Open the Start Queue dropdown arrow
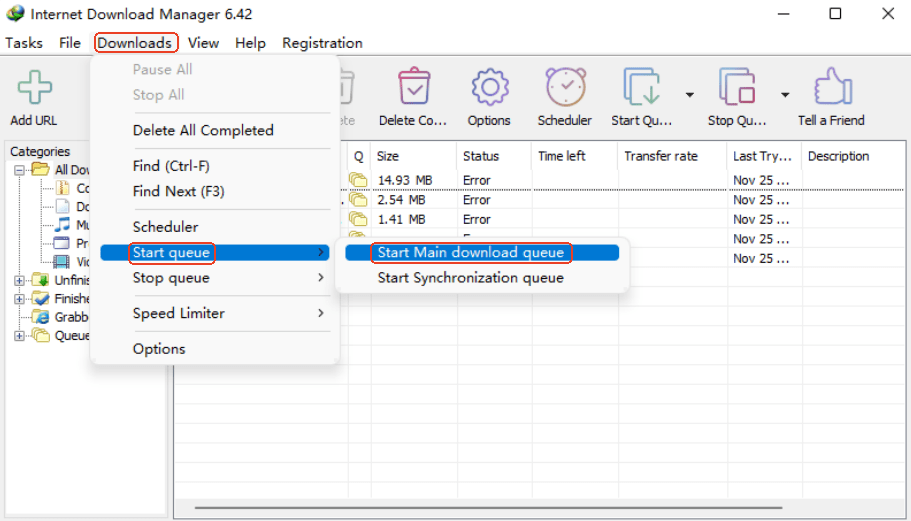 [x=690, y=95]
